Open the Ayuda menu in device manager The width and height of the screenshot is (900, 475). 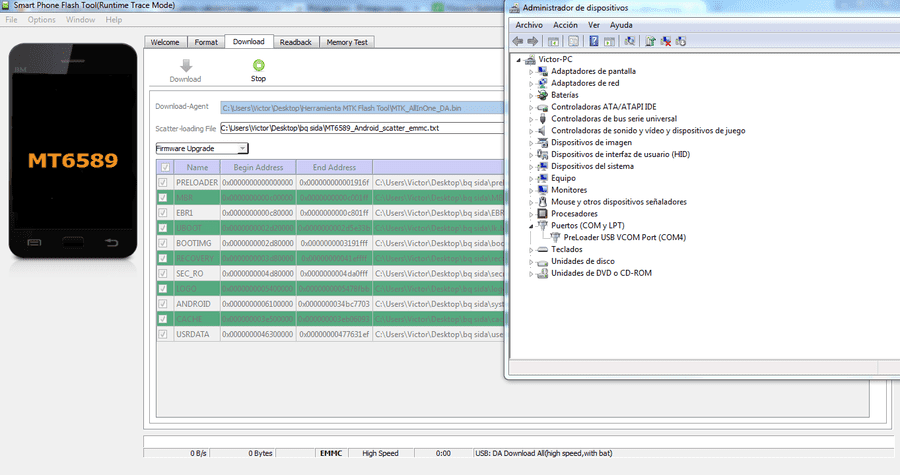click(x=621, y=25)
